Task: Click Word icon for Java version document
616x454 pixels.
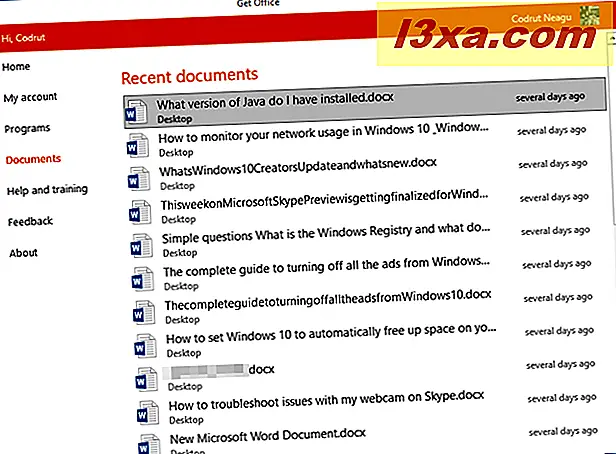Action: (x=136, y=112)
